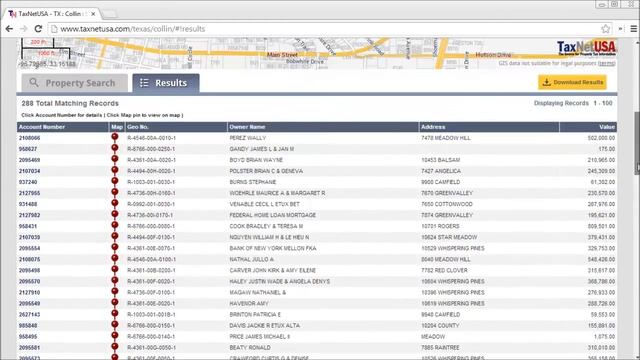Click address 7782 RED CLOVER

(x=444, y=270)
